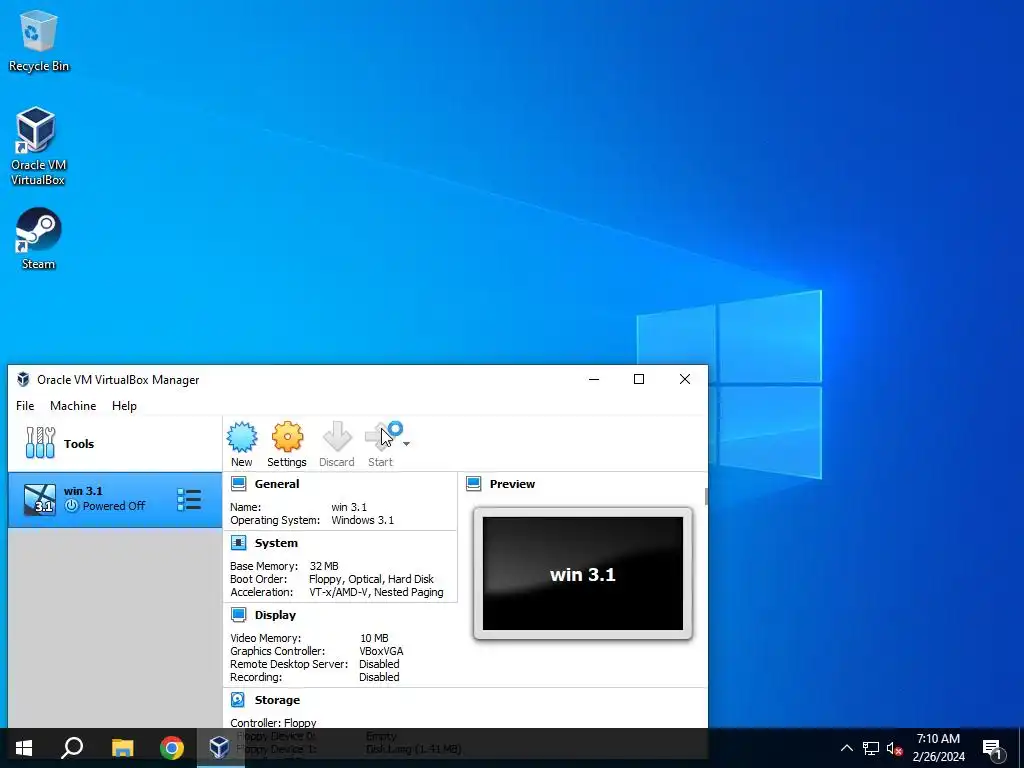
Task: Click the General section monitor icon
Action: tap(238, 484)
